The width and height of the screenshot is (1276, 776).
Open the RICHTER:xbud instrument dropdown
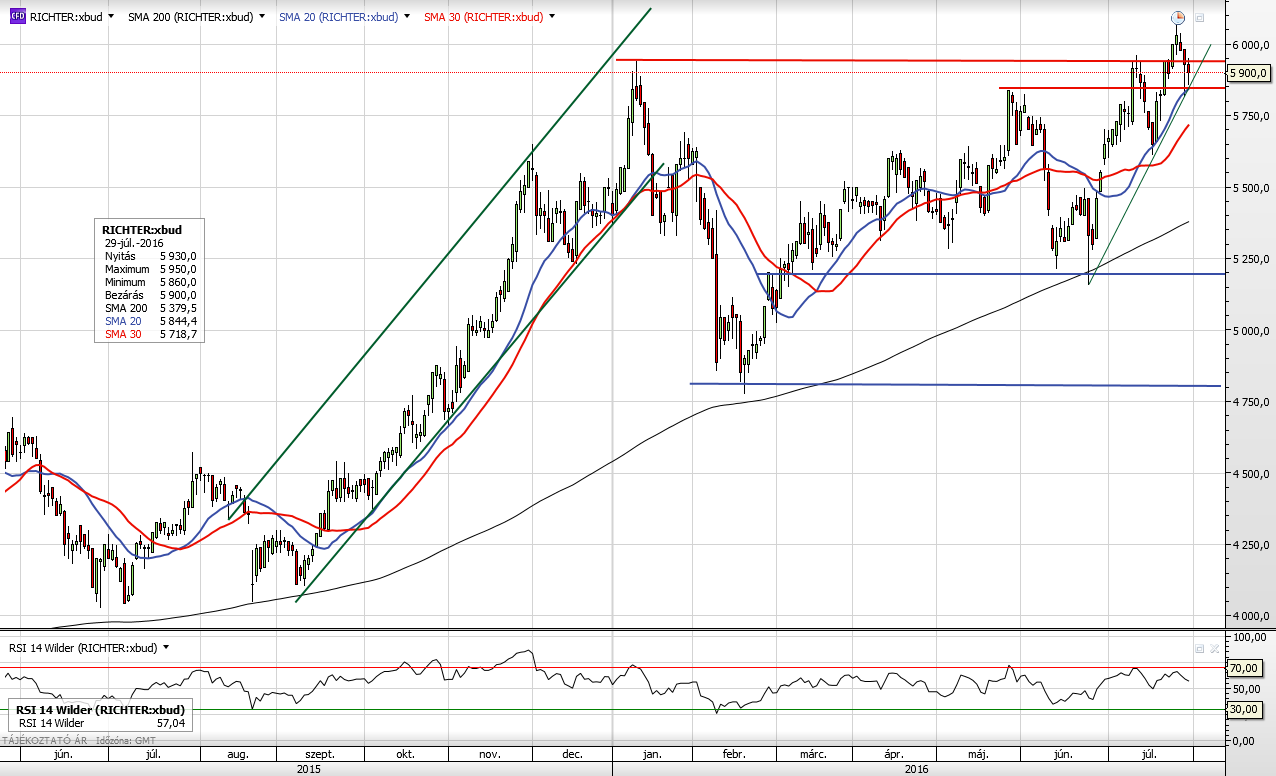click(110, 17)
